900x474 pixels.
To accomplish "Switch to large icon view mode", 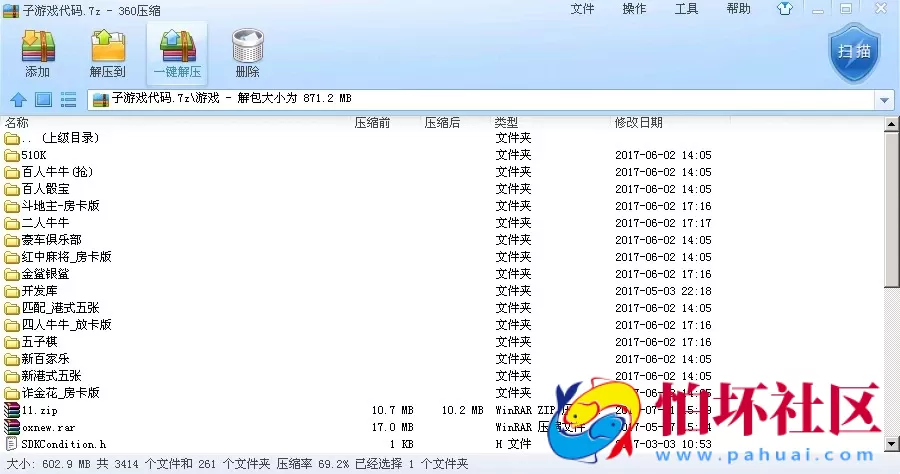I will point(43,100).
